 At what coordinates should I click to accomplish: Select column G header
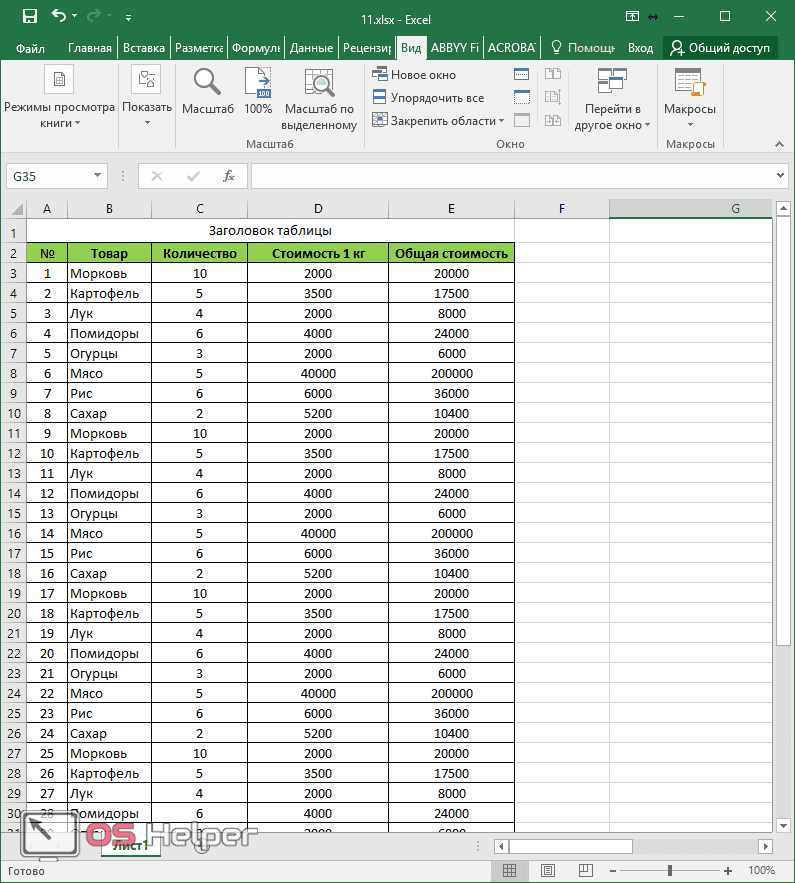690,209
